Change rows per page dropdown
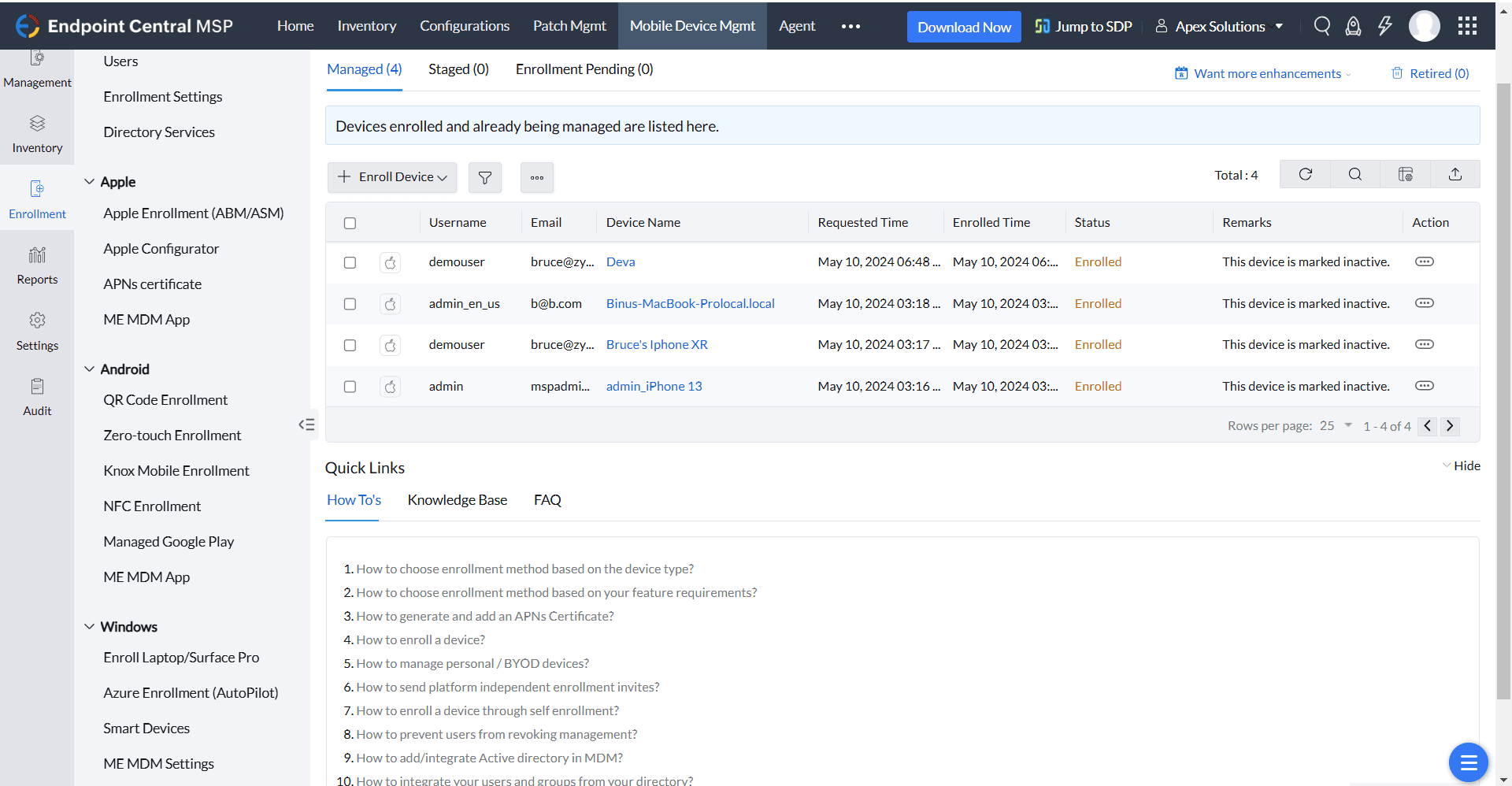The width and height of the screenshot is (1512, 786). coord(1336,426)
